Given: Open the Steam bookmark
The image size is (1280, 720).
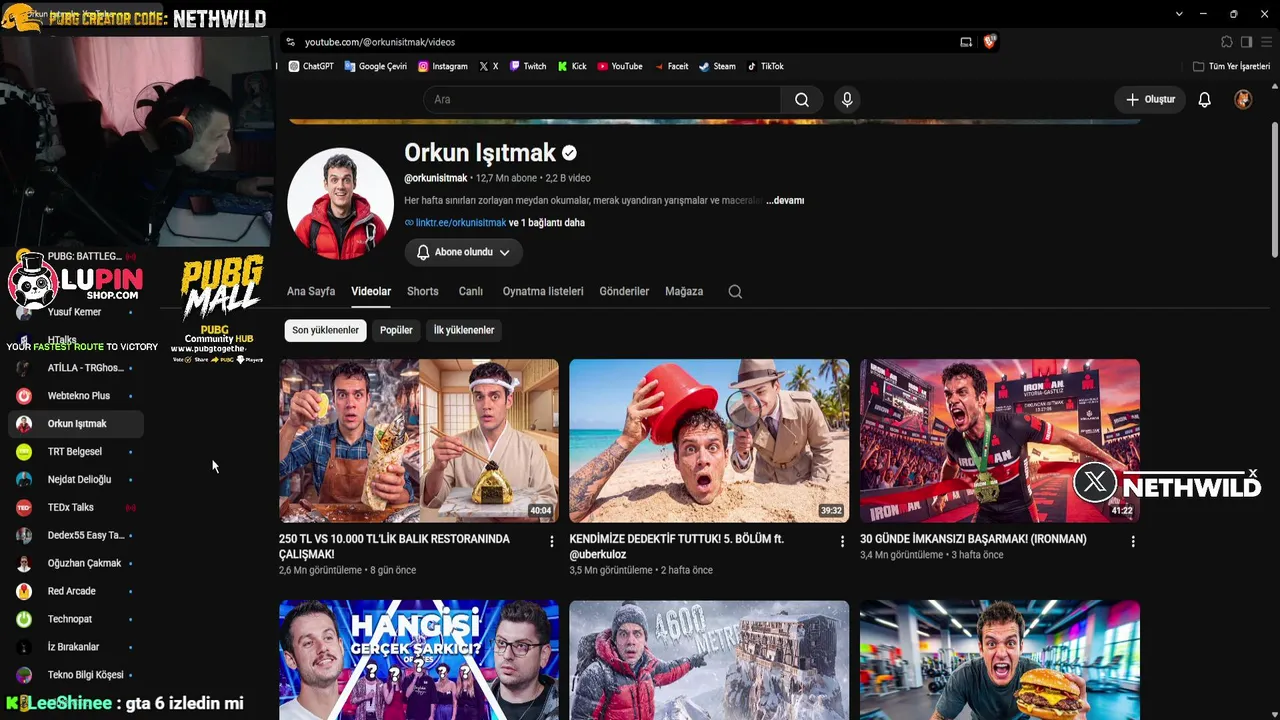Looking at the screenshot, I should pyautogui.click(x=717, y=66).
